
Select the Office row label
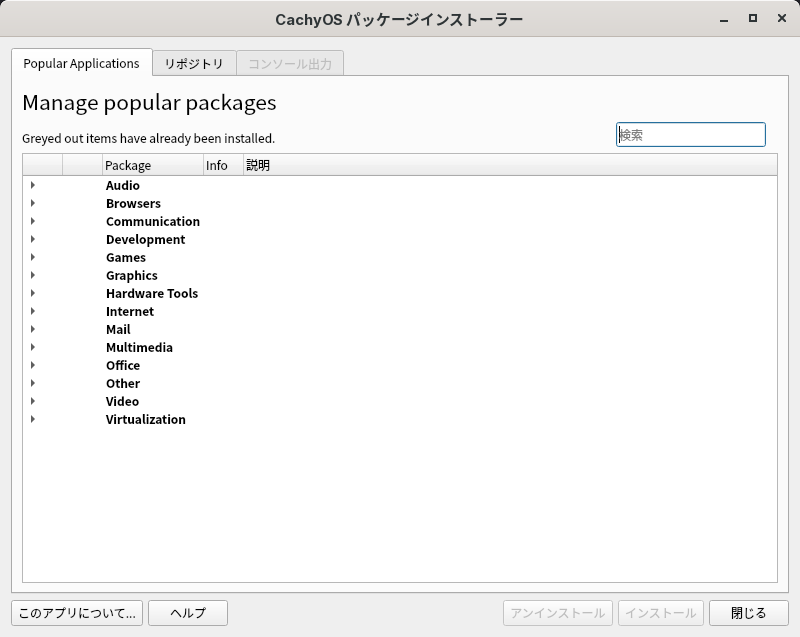[122, 366]
